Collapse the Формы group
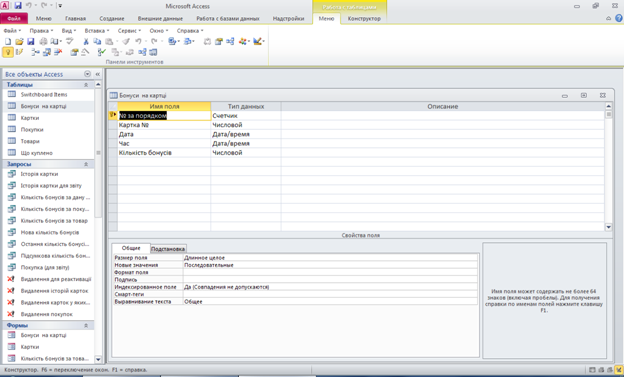624x377 pixels. coord(86,325)
